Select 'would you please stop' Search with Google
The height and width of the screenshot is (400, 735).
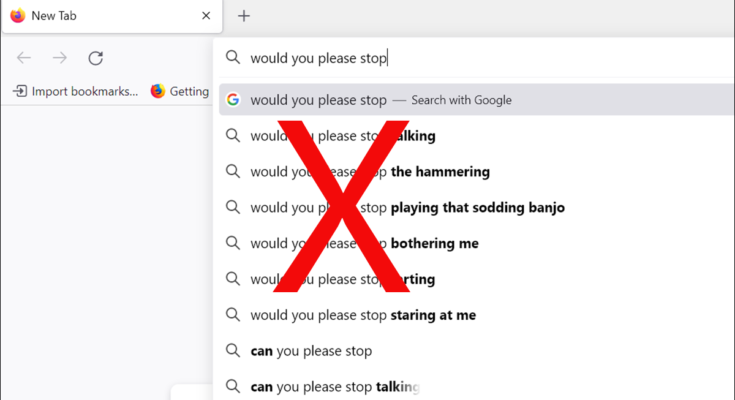point(380,100)
